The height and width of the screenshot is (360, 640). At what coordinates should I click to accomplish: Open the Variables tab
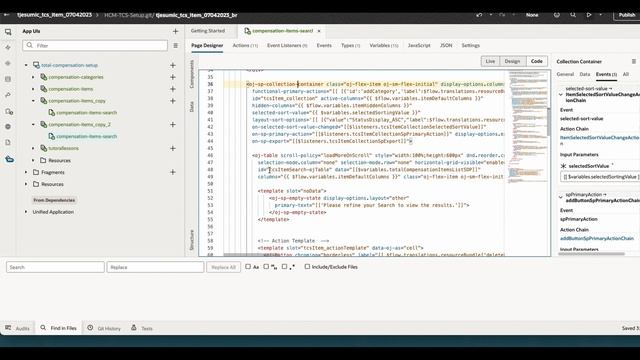click(384, 45)
